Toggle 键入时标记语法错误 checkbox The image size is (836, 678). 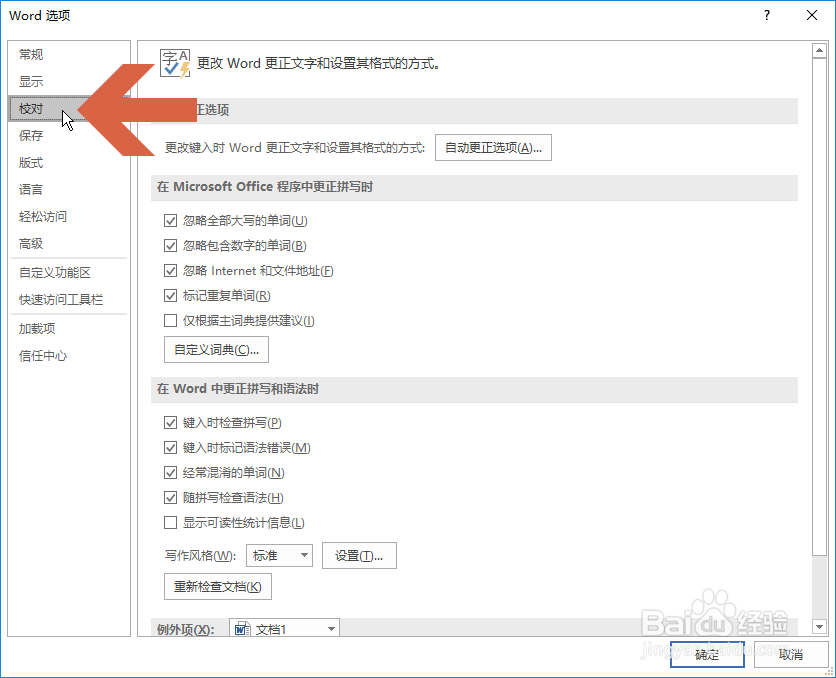171,448
